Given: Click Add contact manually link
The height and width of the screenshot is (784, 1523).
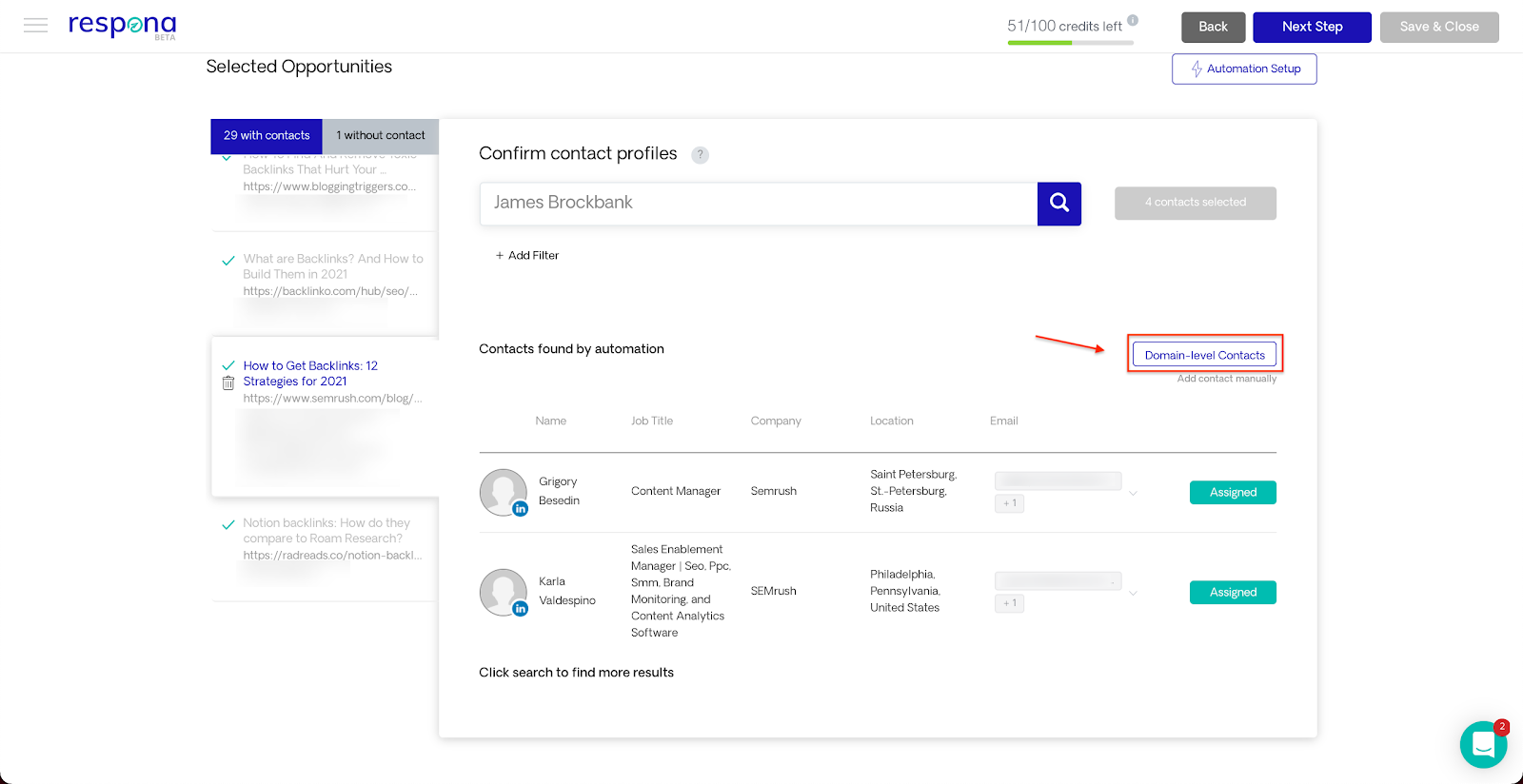Looking at the screenshot, I should point(1226,379).
